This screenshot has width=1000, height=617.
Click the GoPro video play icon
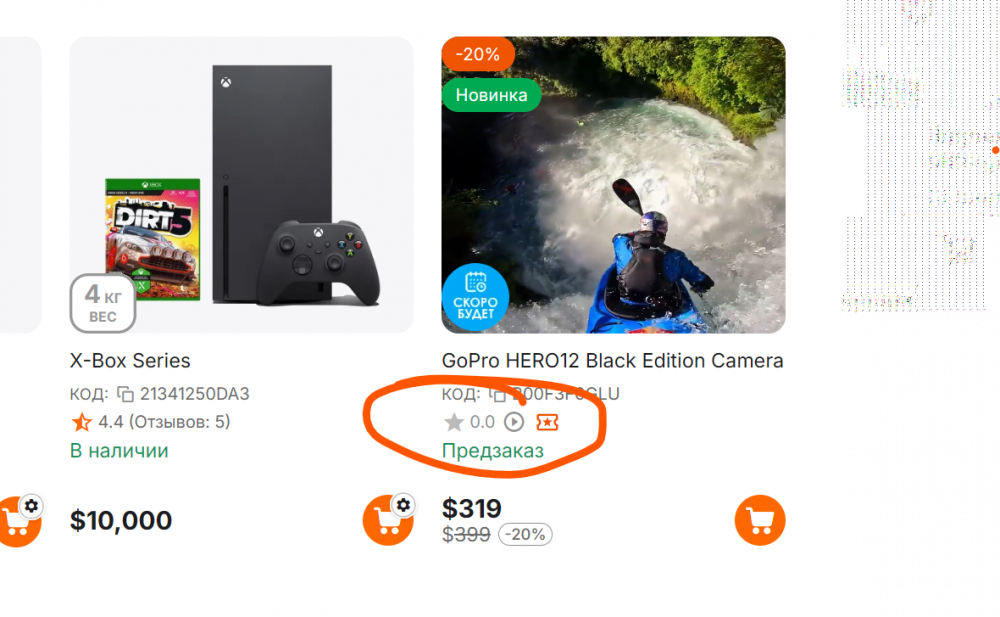514,422
